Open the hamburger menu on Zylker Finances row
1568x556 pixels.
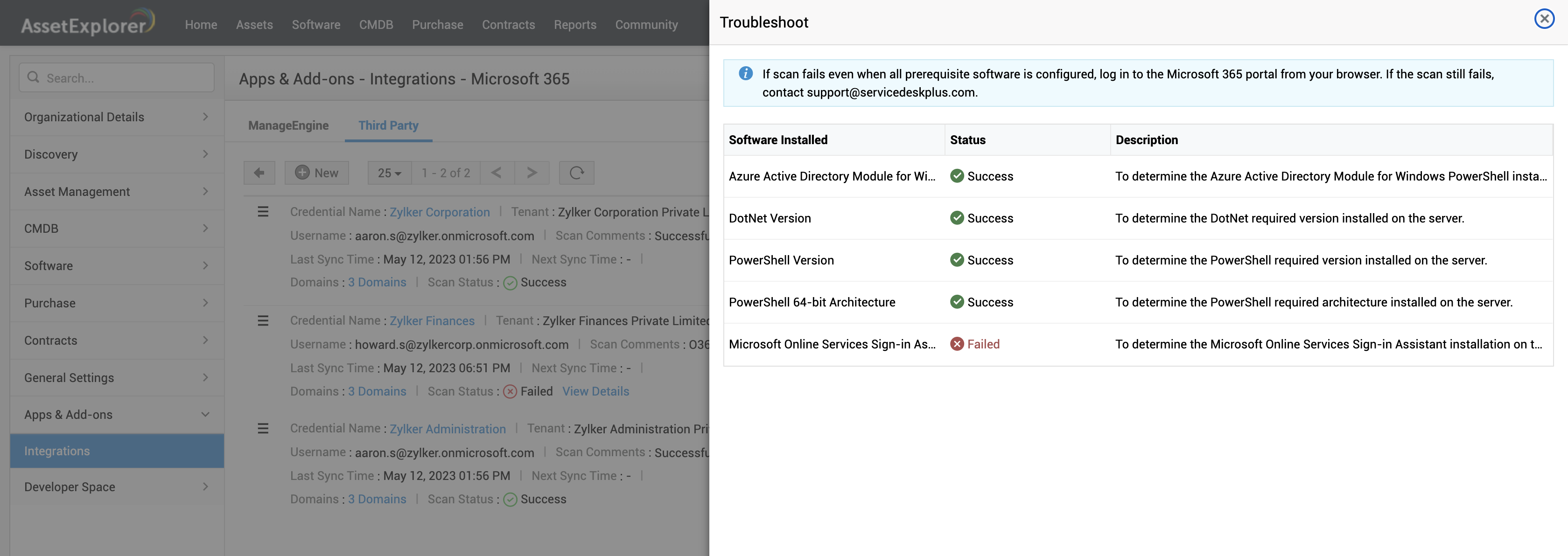point(263,320)
